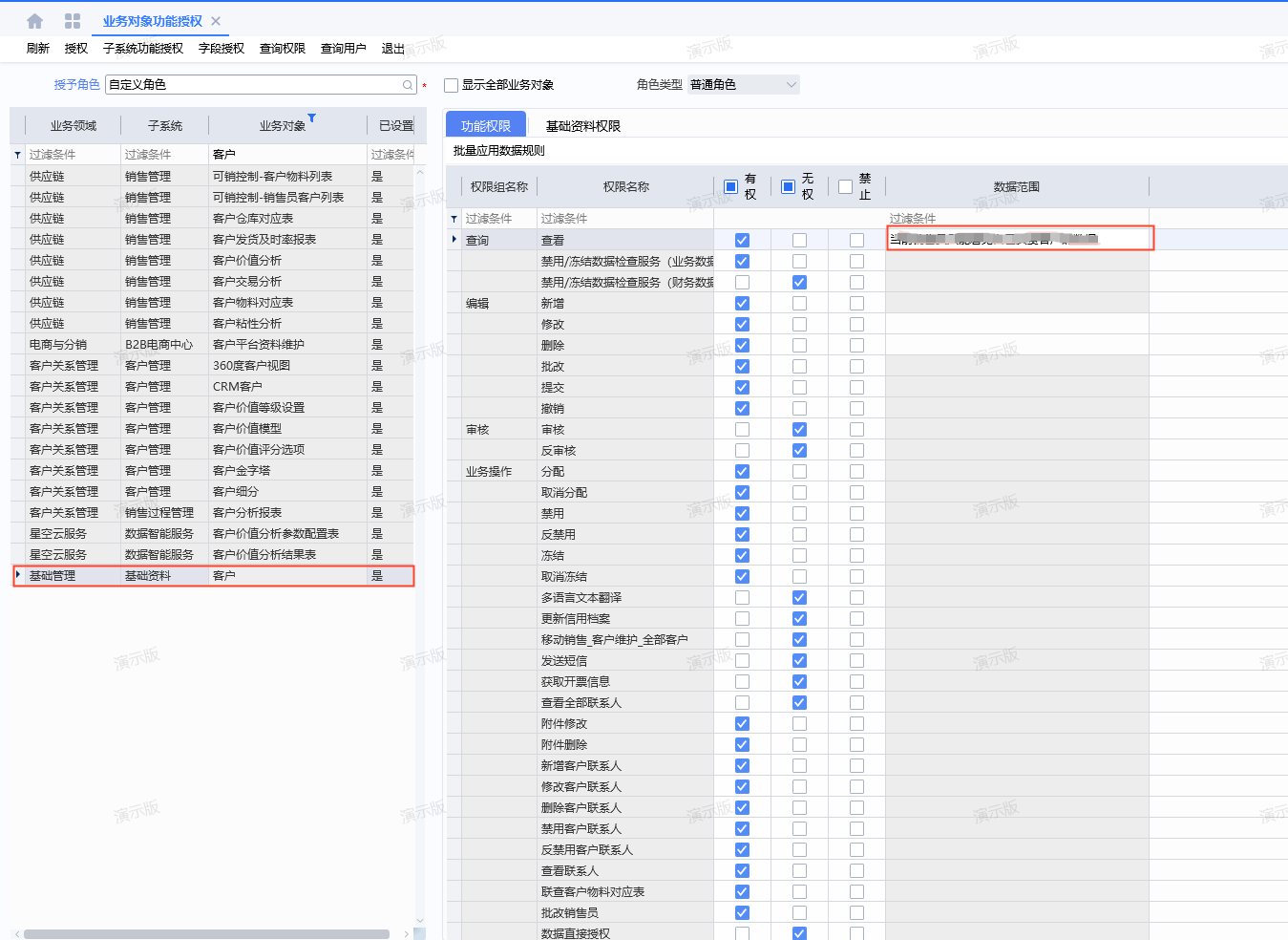The width and height of the screenshot is (1288, 940).
Task: Click the left grid horizontal scrollbar
Action: [205, 933]
